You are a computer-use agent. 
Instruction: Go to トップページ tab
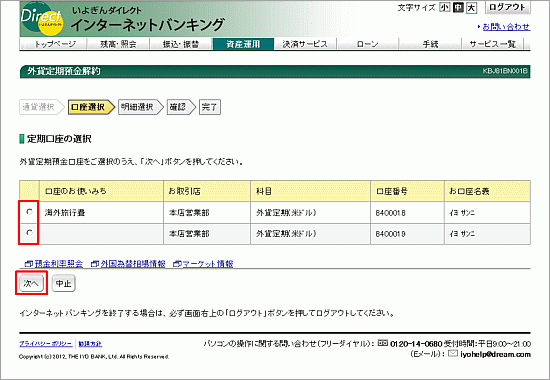54,44
